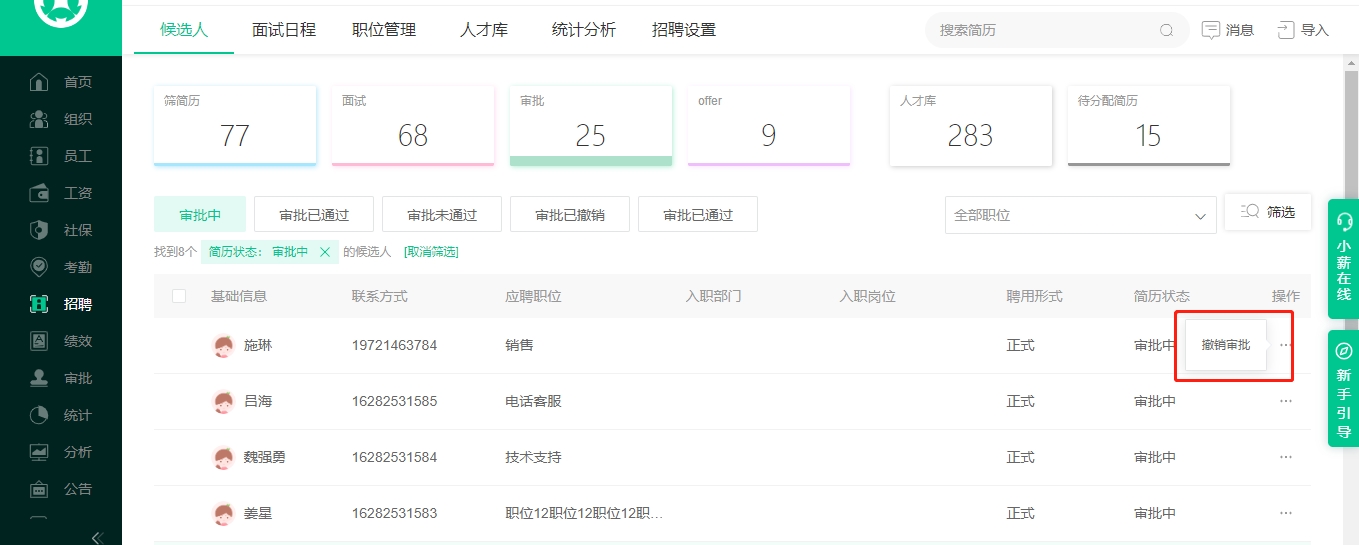Switch to the 面试日程 tab
1359x545 pixels.
tap(284, 30)
